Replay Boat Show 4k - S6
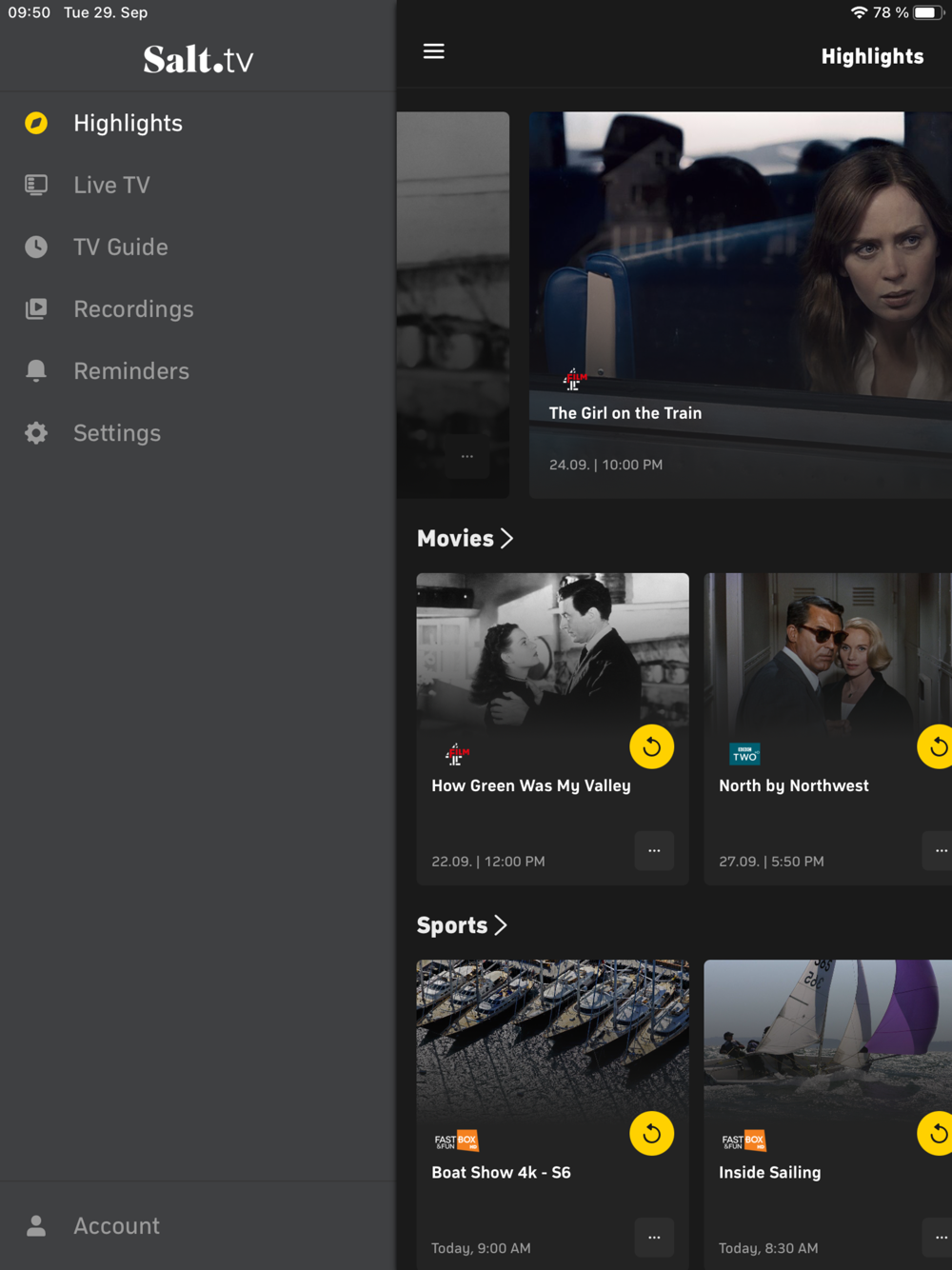Viewport: 952px width, 1270px height. click(652, 1133)
